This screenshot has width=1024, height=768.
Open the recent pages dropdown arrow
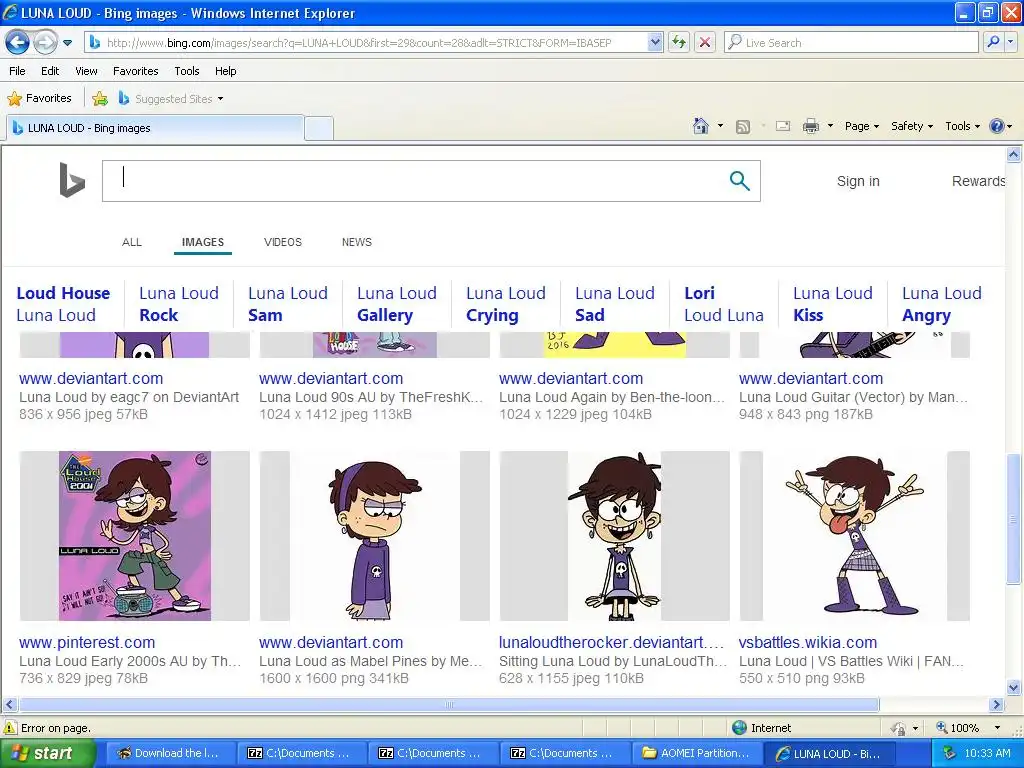[67, 43]
